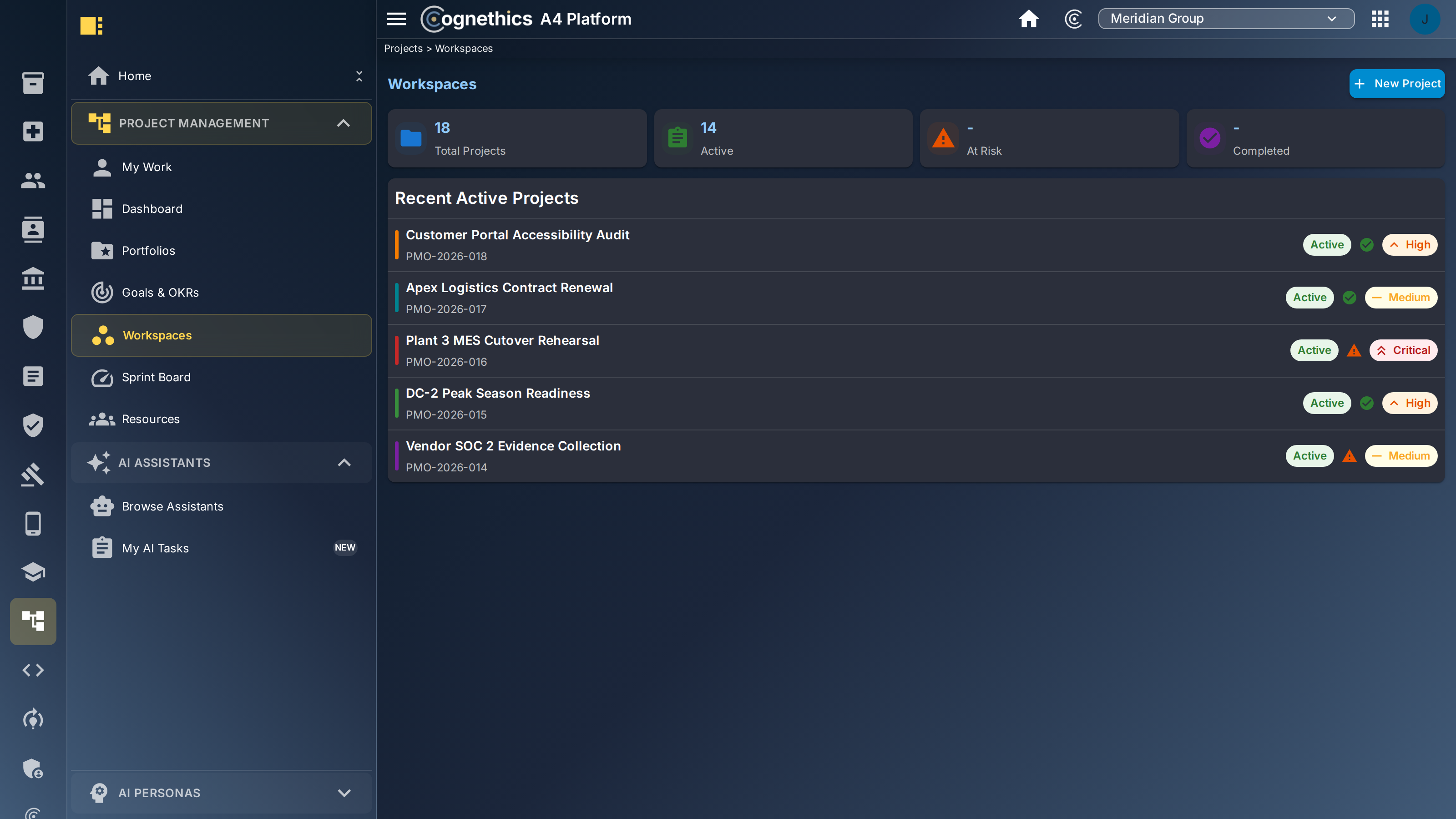Click the home icon in top bar
1456x819 pixels.
(1029, 19)
